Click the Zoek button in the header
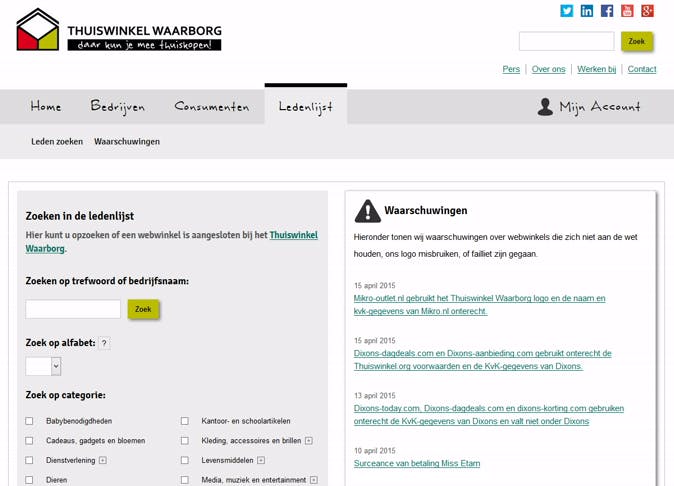 click(x=637, y=41)
